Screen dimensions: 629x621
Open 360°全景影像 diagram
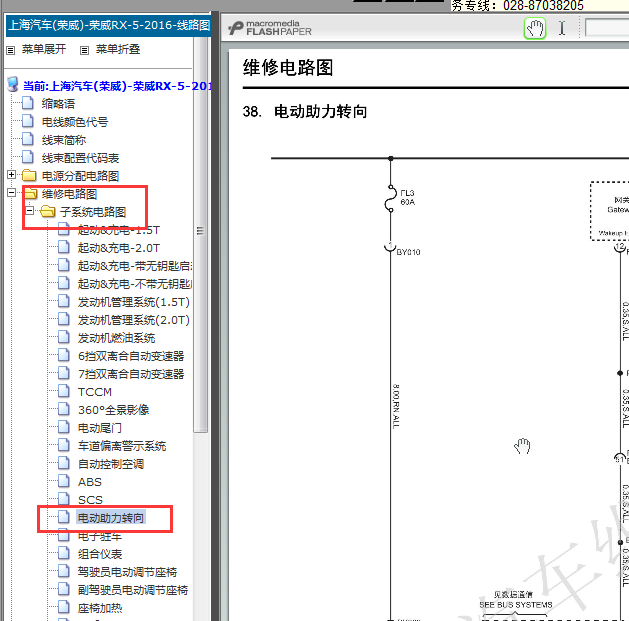coord(114,410)
